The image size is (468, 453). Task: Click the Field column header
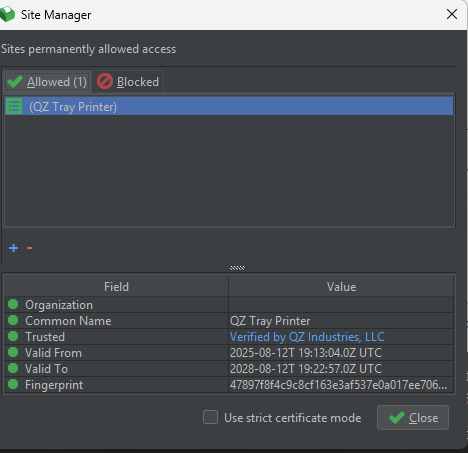click(x=116, y=287)
